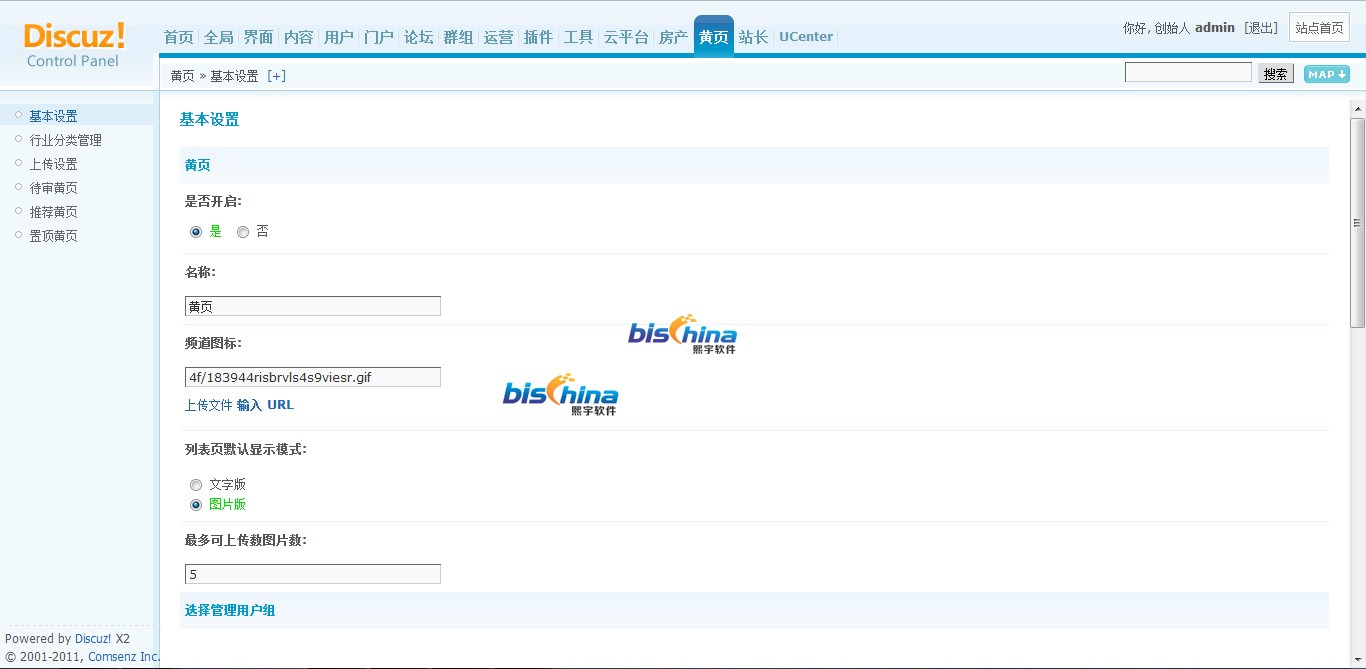Screen dimensions: 1366x669
Task: Click into the 名称 text field
Action: [x=313, y=306]
